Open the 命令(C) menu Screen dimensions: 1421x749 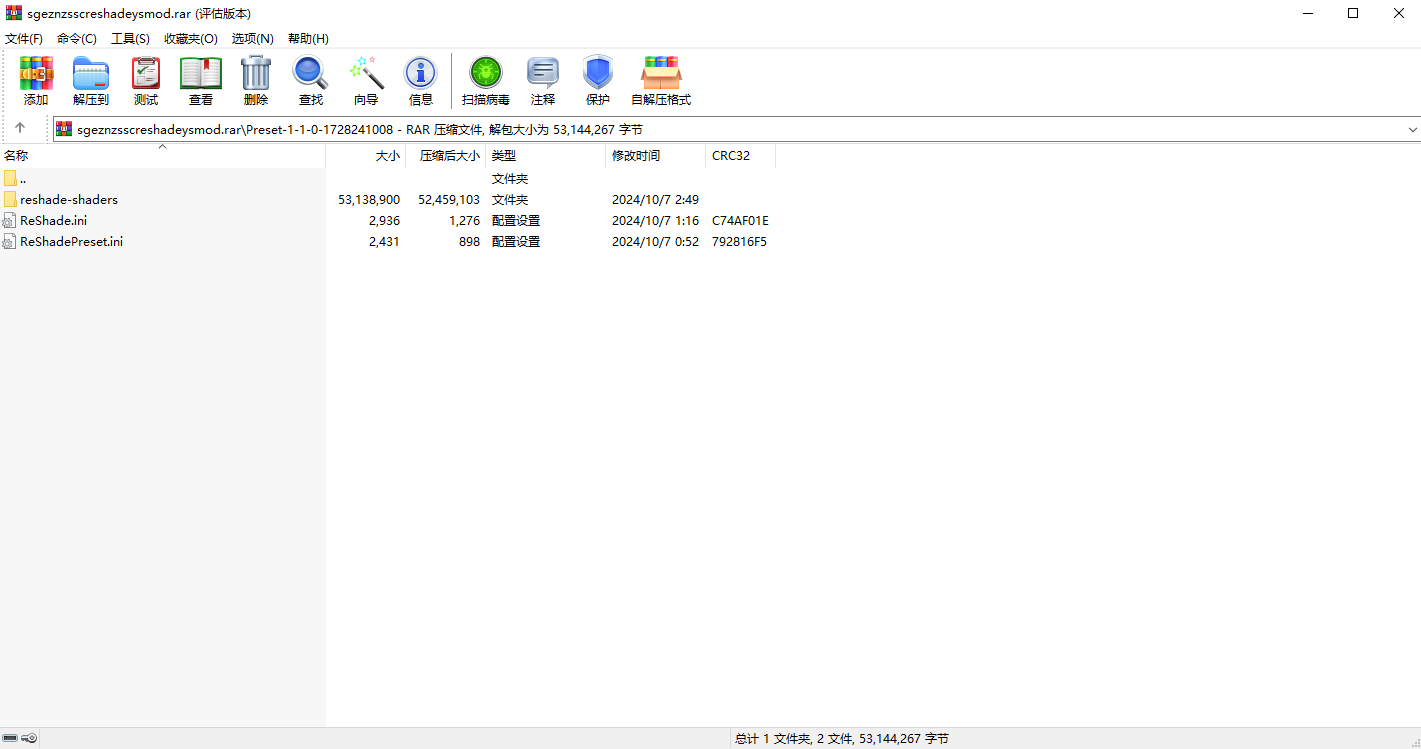[77, 38]
